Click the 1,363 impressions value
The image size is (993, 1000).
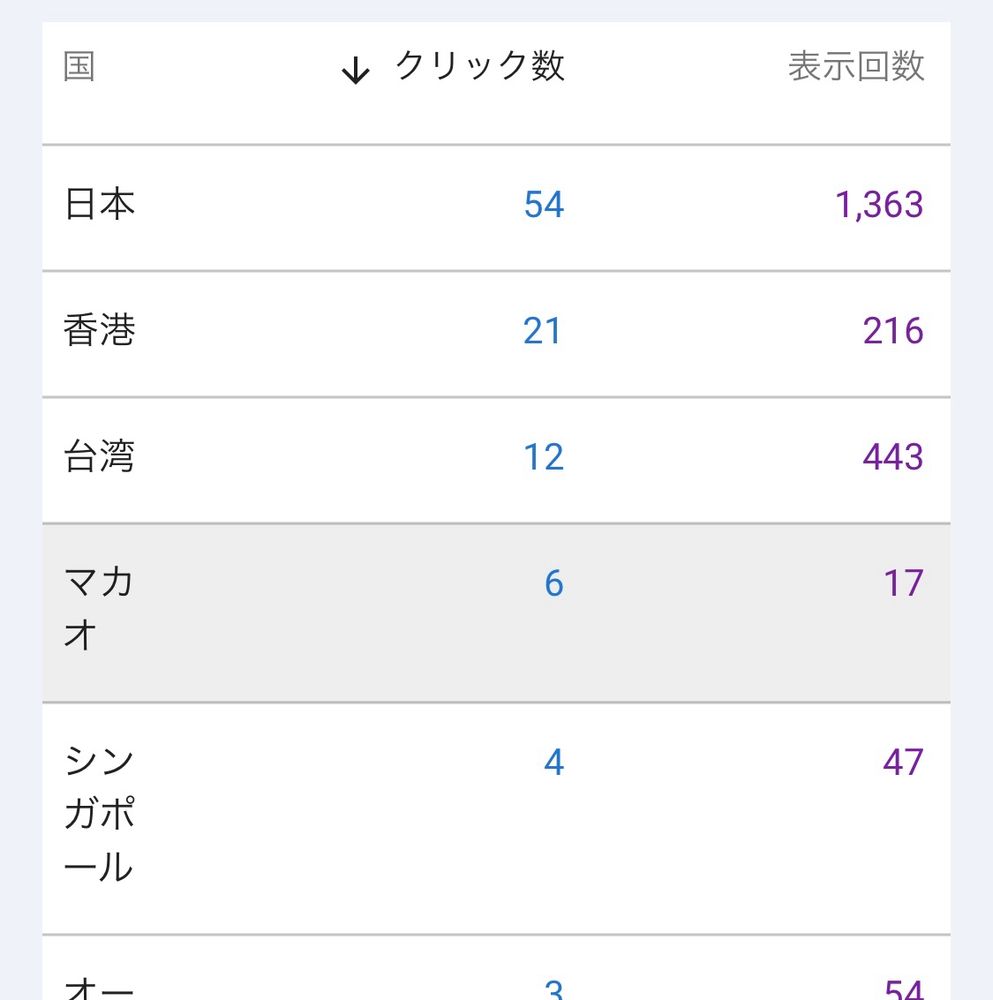point(879,205)
